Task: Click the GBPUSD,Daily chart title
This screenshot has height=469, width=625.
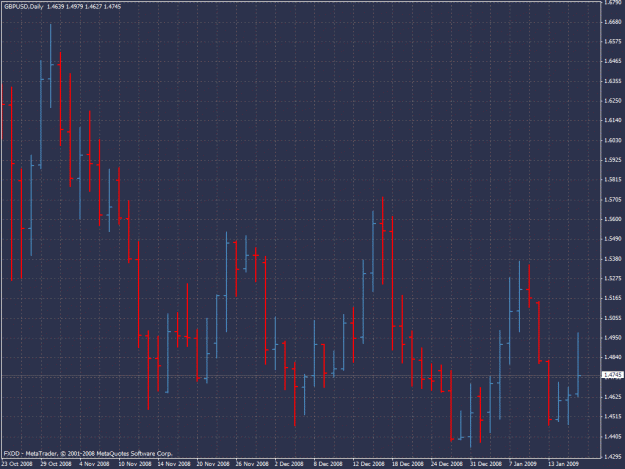Action: (23, 7)
